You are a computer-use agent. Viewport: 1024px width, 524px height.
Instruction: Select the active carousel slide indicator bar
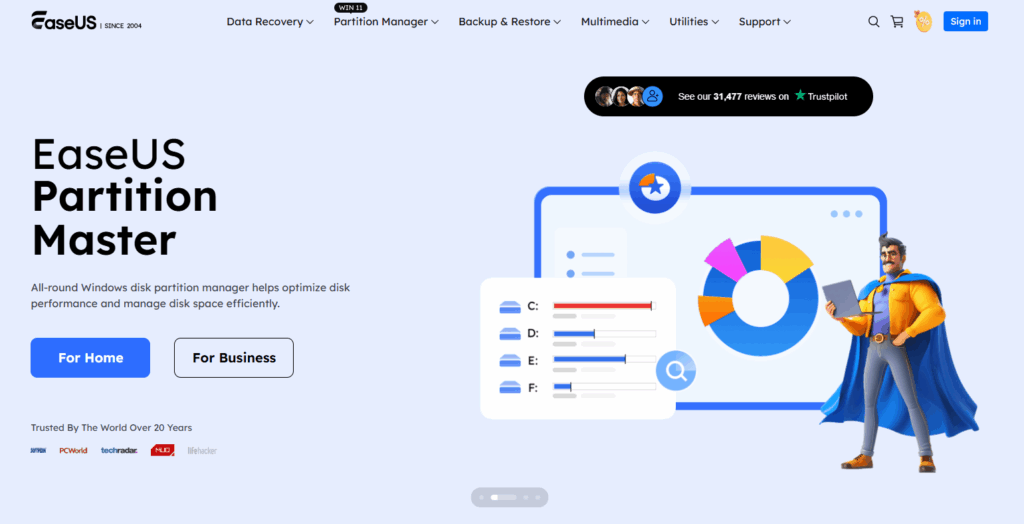click(x=504, y=497)
